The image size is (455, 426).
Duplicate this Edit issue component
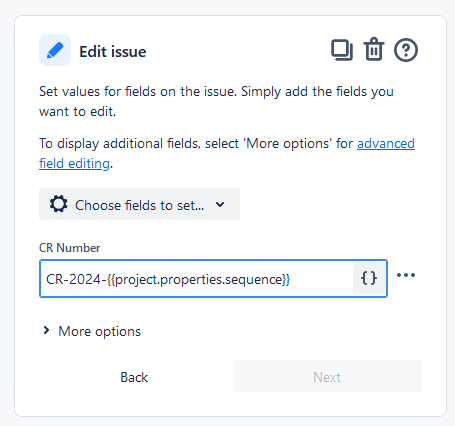[342, 50]
